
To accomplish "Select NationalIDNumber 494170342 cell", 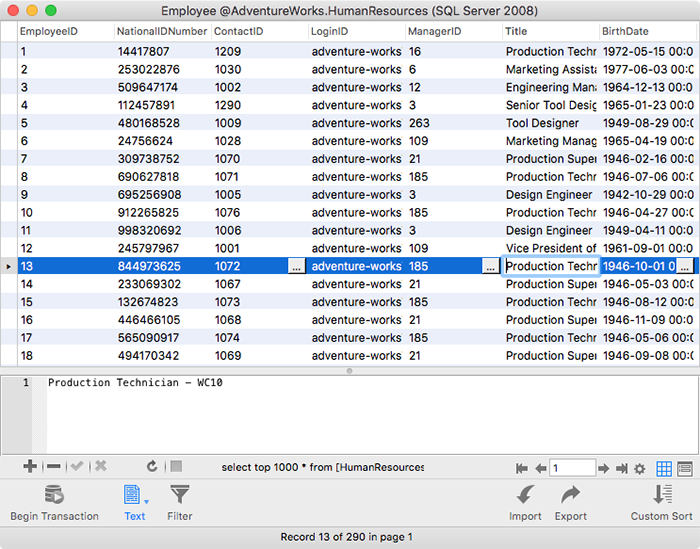I will (162, 356).
